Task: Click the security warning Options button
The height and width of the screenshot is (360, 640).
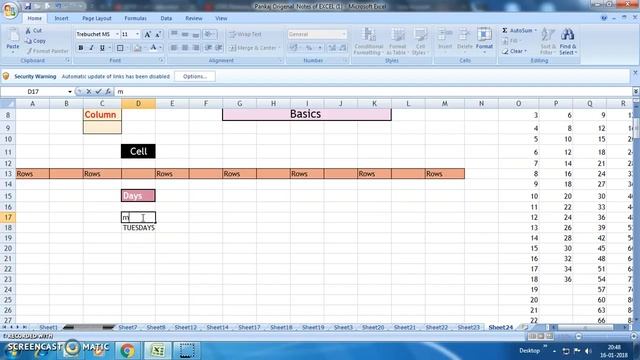Action: pyautogui.click(x=195, y=76)
